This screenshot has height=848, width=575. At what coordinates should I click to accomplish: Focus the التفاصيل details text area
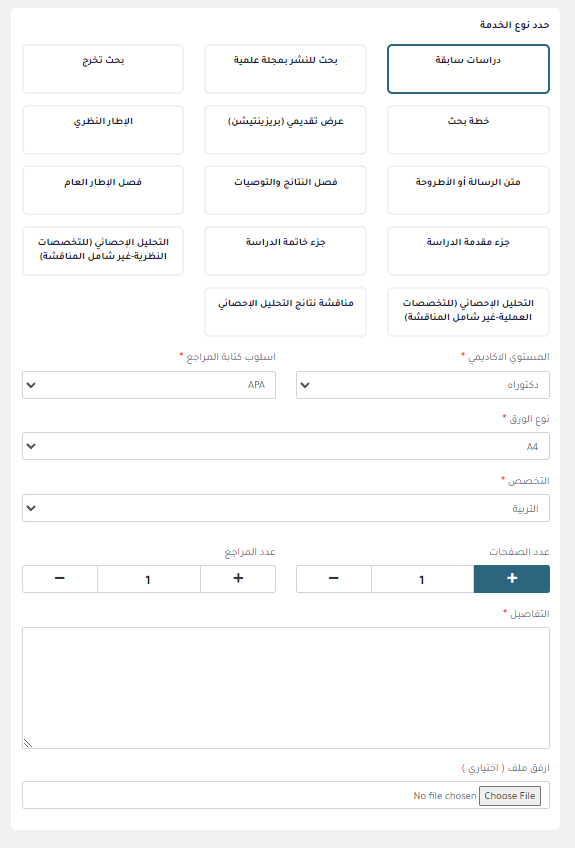pyautogui.click(x=286, y=688)
